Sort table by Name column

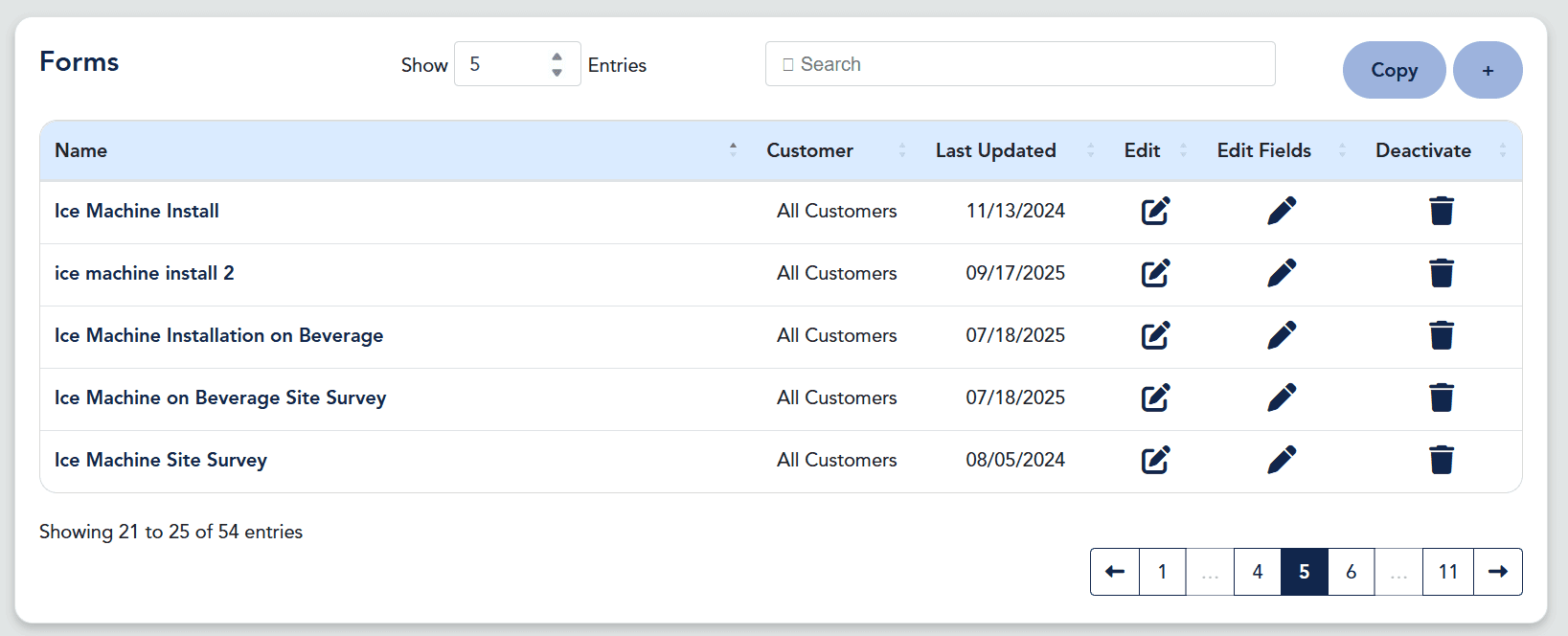point(81,150)
